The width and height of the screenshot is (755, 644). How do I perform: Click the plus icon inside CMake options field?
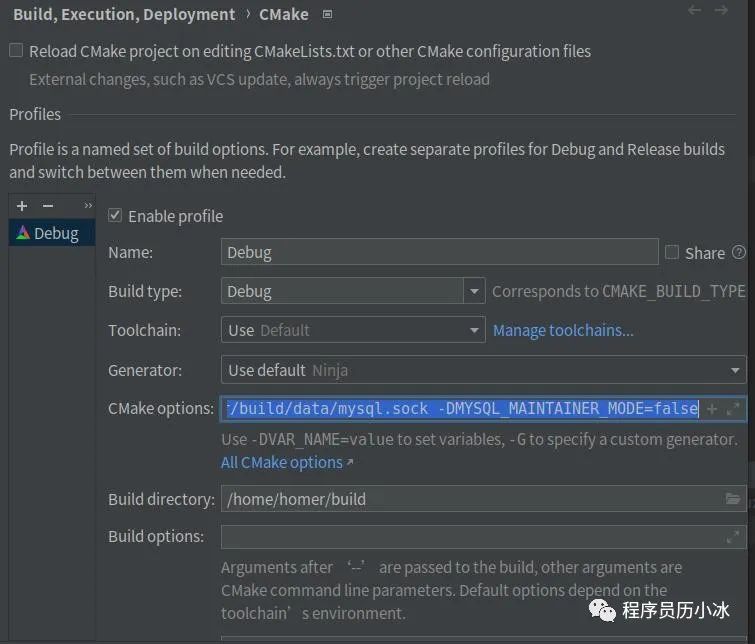(712, 409)
